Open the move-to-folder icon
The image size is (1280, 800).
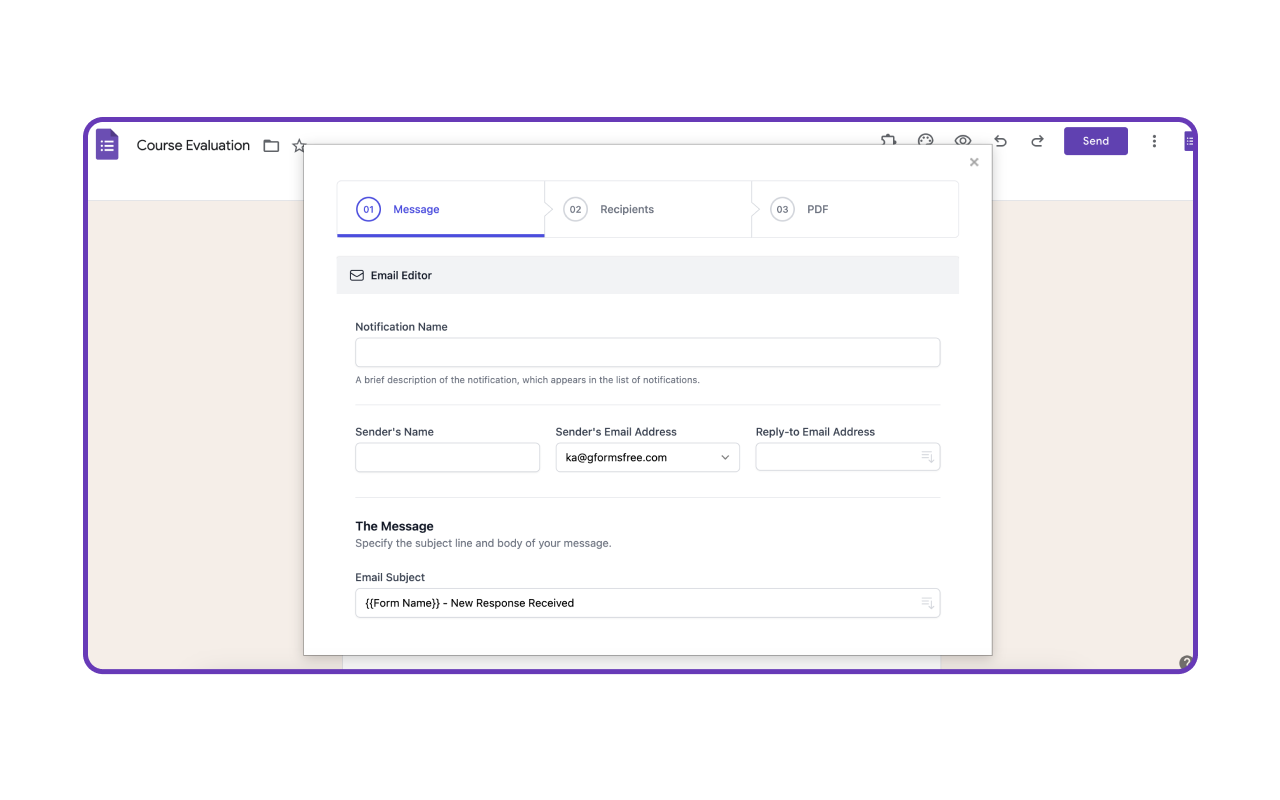271,145
